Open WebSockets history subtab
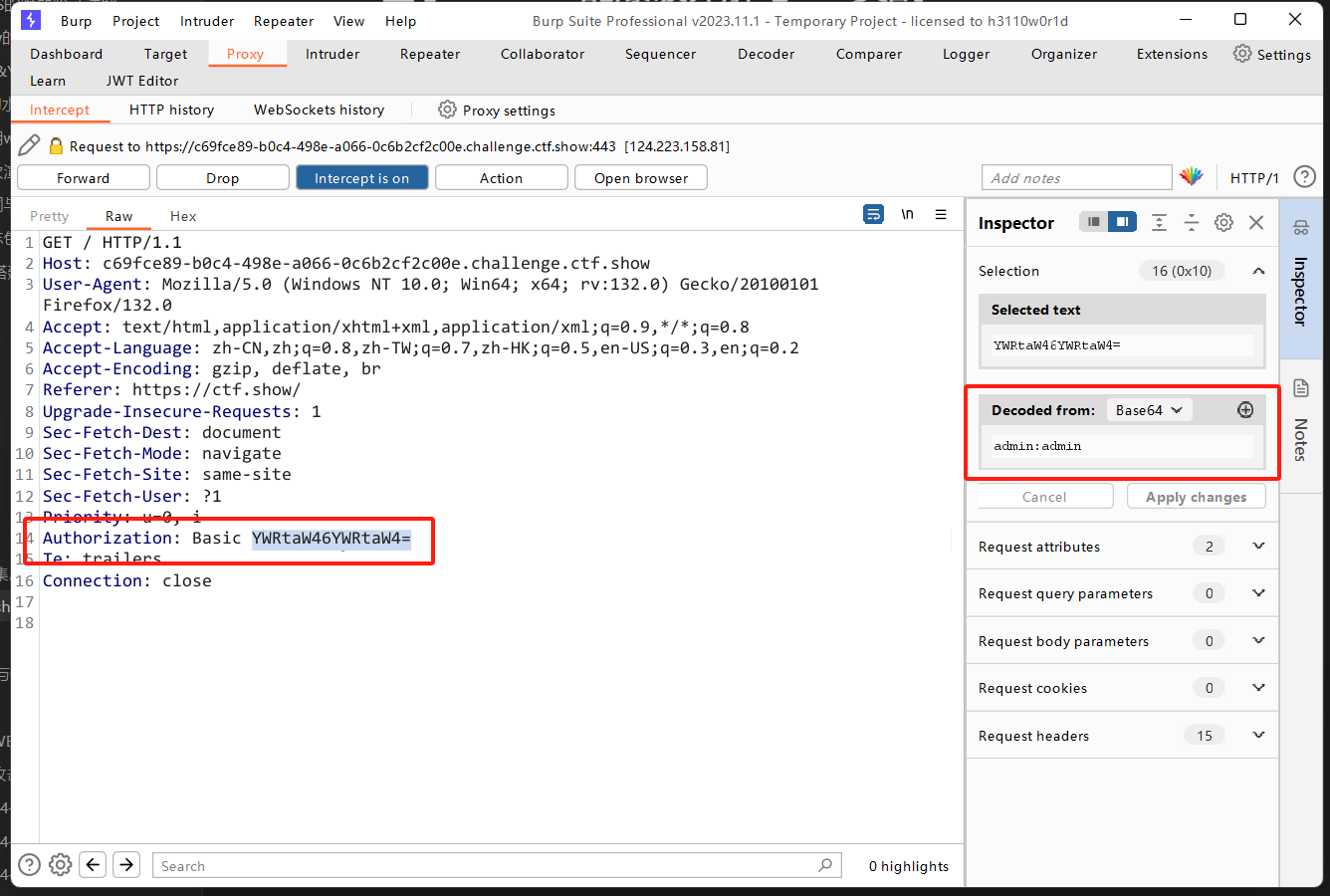 tap(319, 110)
